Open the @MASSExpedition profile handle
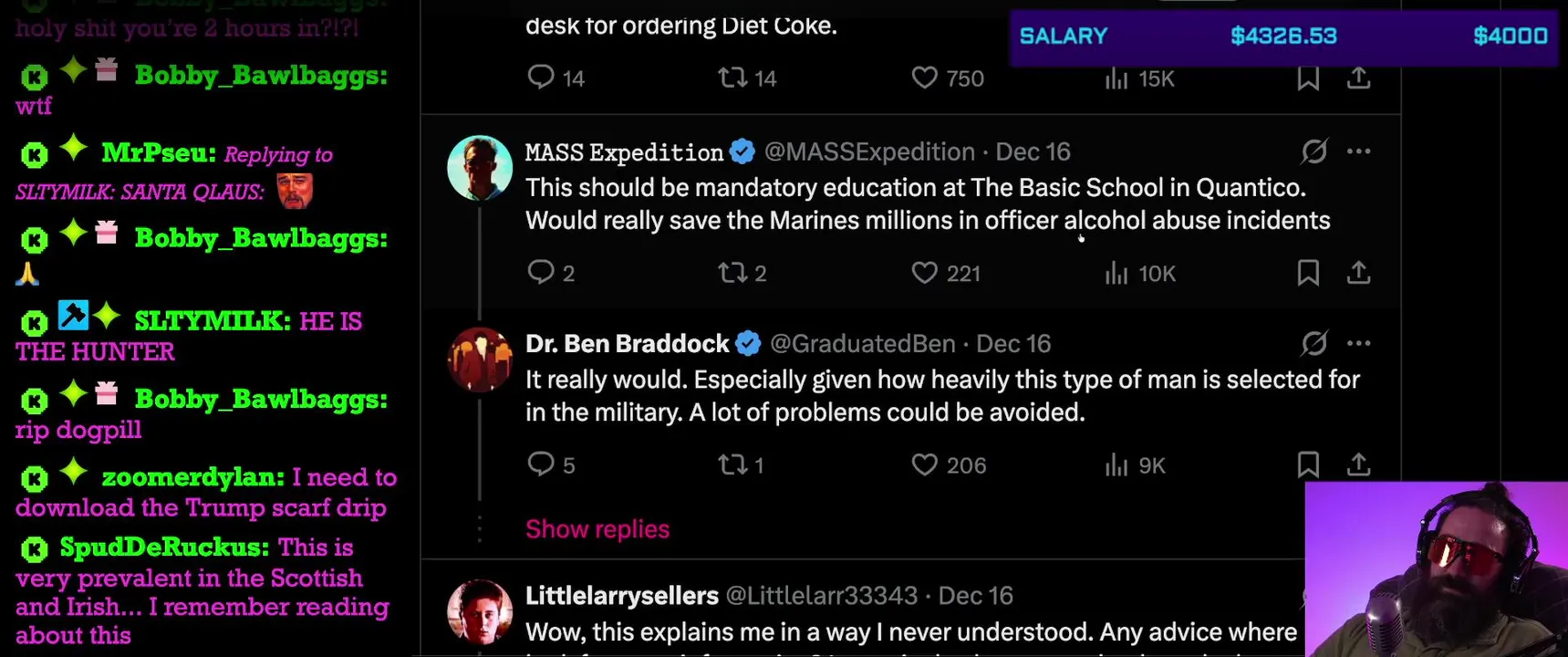1568x657 pixels. (868, 151)
